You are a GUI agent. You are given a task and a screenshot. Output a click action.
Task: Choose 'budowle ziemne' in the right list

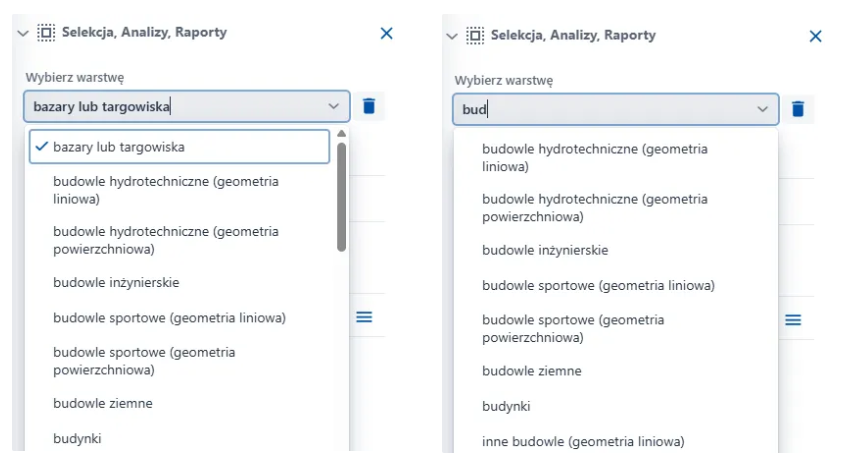click(531, 371)
